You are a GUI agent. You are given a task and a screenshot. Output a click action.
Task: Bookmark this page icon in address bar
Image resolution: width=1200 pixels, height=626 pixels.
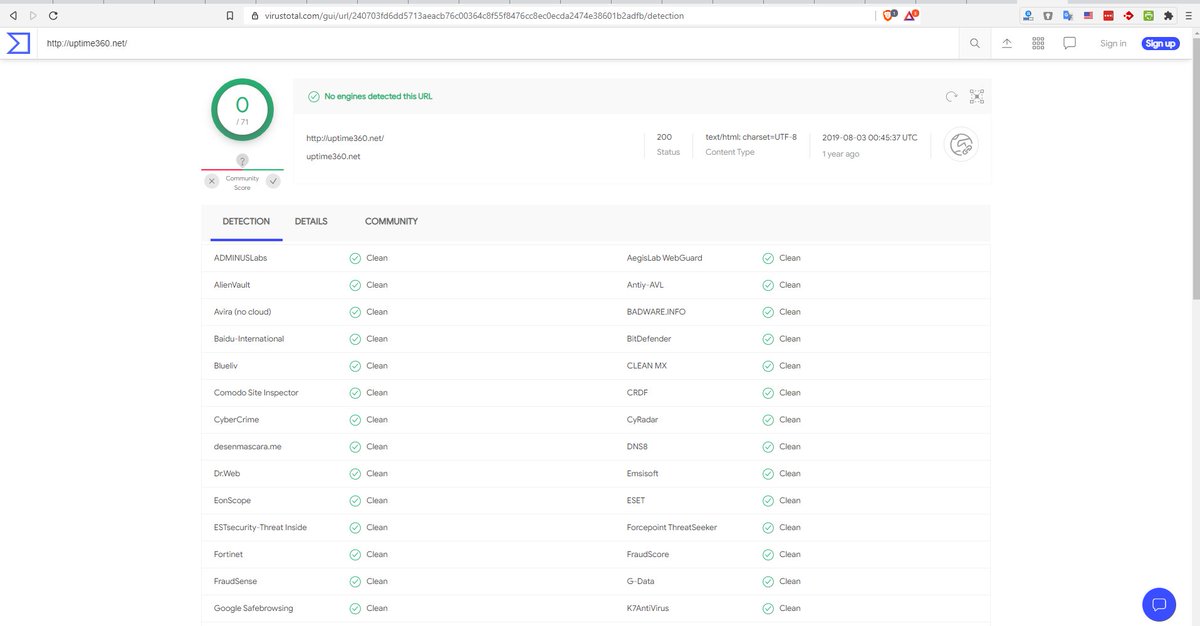pyautogui.click(x=230, y=16)
